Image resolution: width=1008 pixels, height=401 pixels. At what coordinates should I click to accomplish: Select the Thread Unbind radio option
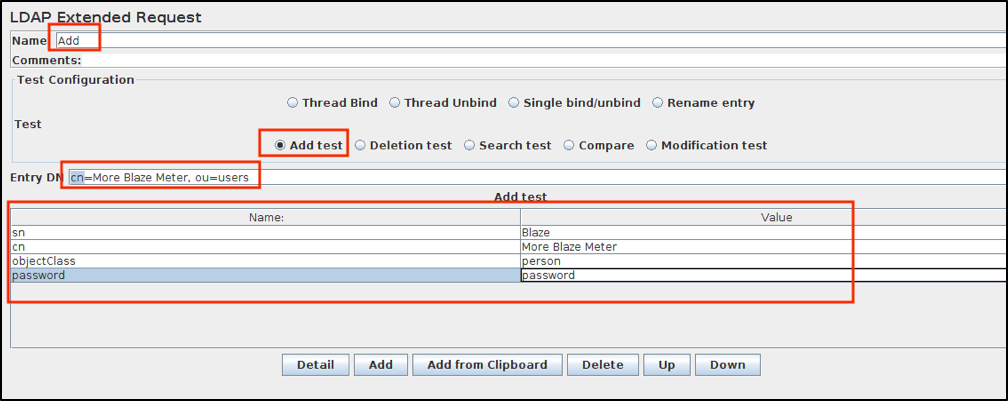(x=443, y=103)
